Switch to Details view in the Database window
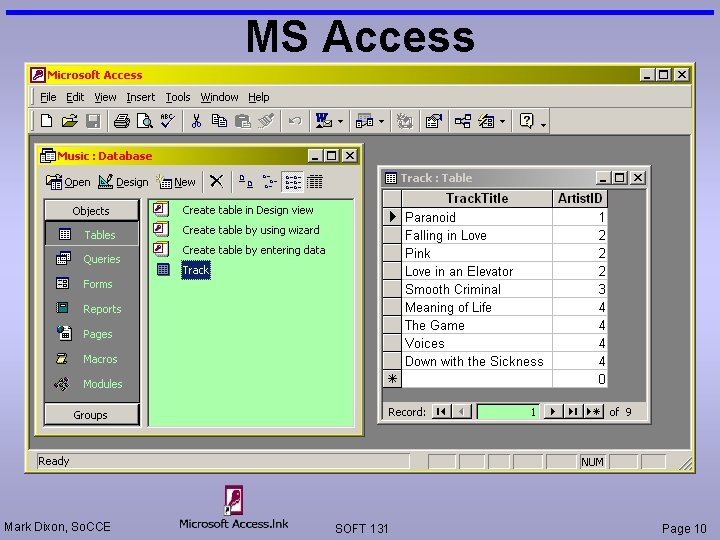This screenshot has height=540, width=720. click(315, 182)
